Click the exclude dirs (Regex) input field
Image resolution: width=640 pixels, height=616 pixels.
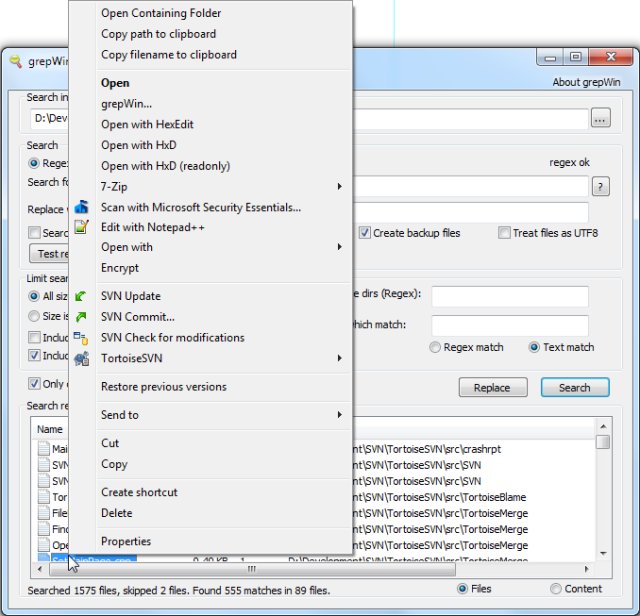coord(510,296)
